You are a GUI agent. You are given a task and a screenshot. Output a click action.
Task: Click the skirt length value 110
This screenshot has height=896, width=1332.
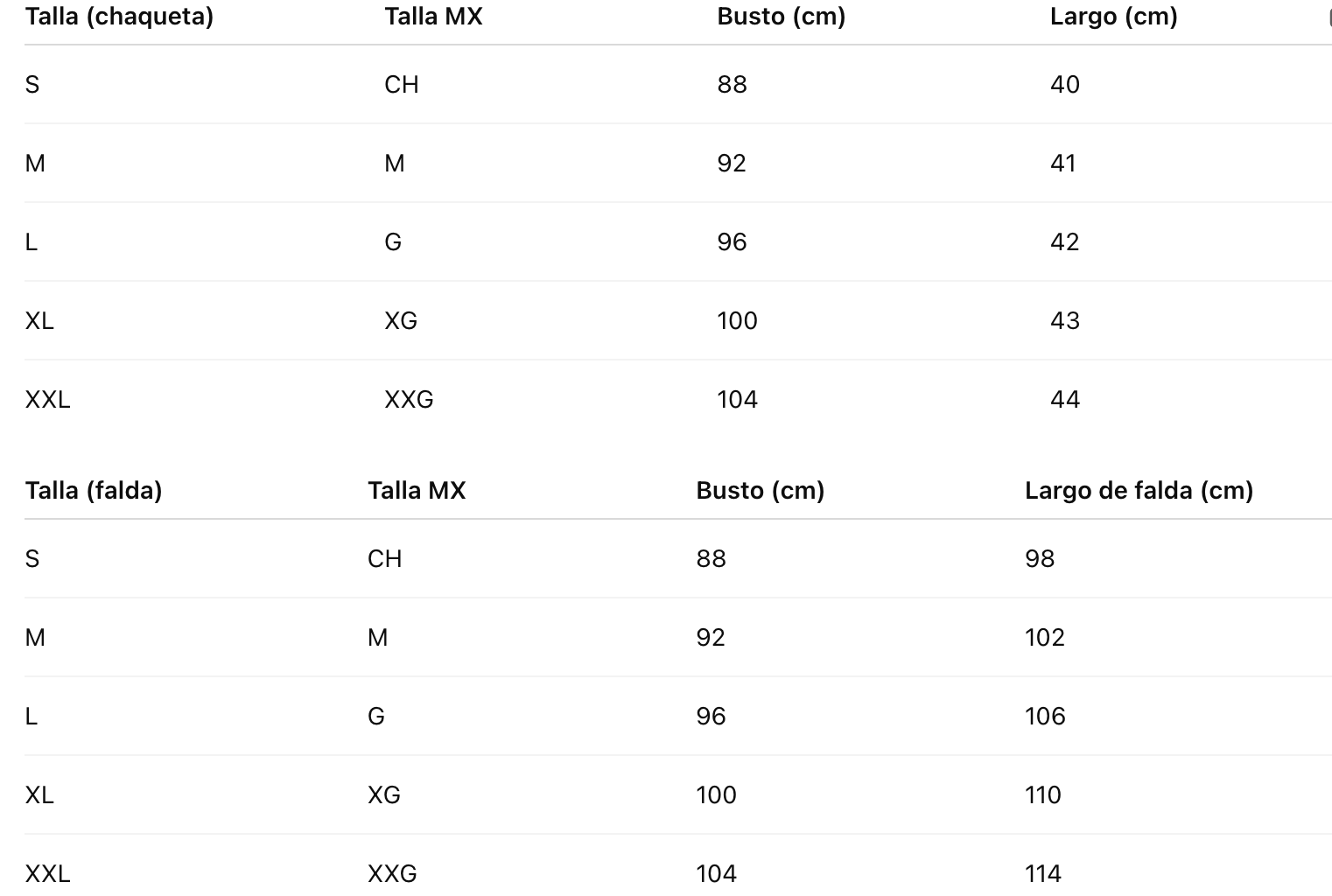coord(1043,795)
